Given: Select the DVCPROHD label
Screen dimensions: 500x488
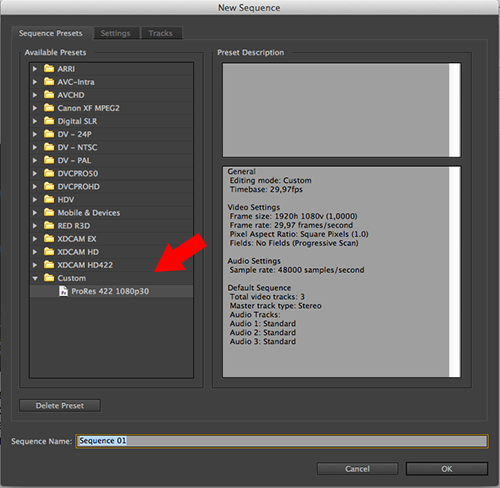Looking at the screenshot, I should tap(78, 187).
